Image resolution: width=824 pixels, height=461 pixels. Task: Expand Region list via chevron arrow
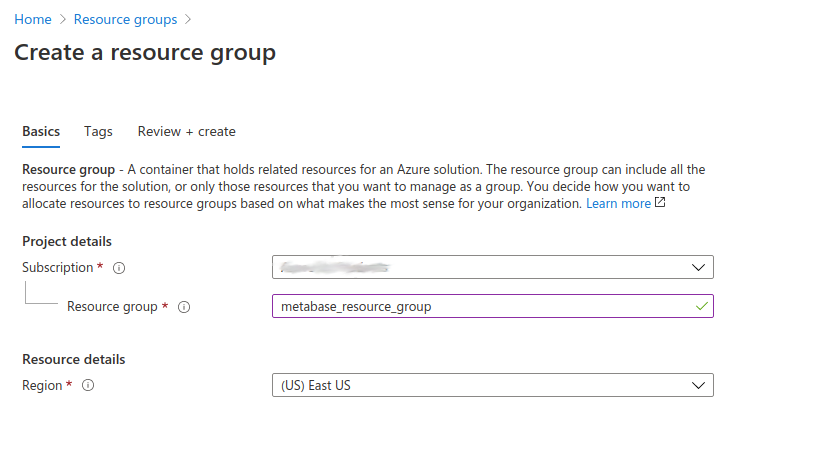pos(698,385)
